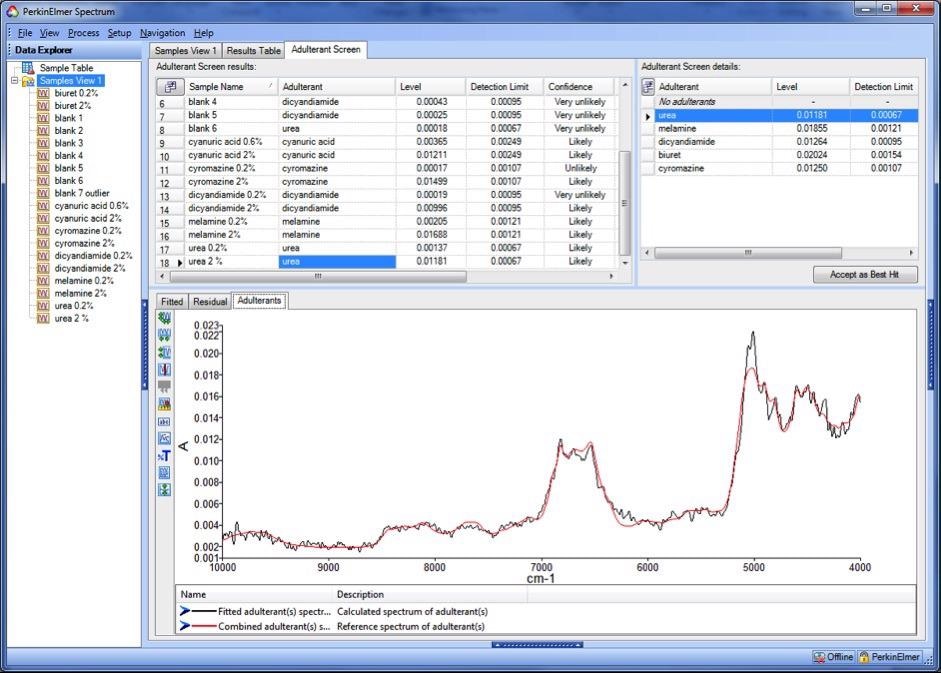Click the urea row selector arrow in details
941x673 pixels.
[x=648, y=116]
